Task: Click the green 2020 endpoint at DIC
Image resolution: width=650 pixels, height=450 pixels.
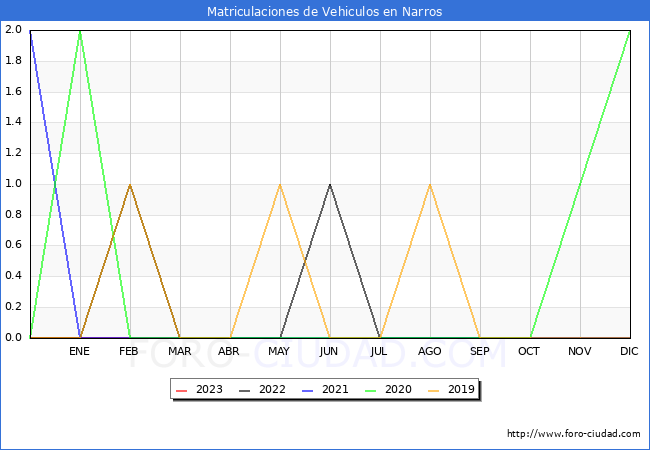Action: coord(630,31)
